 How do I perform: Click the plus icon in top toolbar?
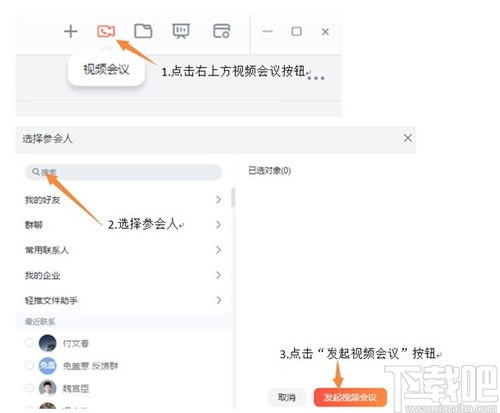71,32
